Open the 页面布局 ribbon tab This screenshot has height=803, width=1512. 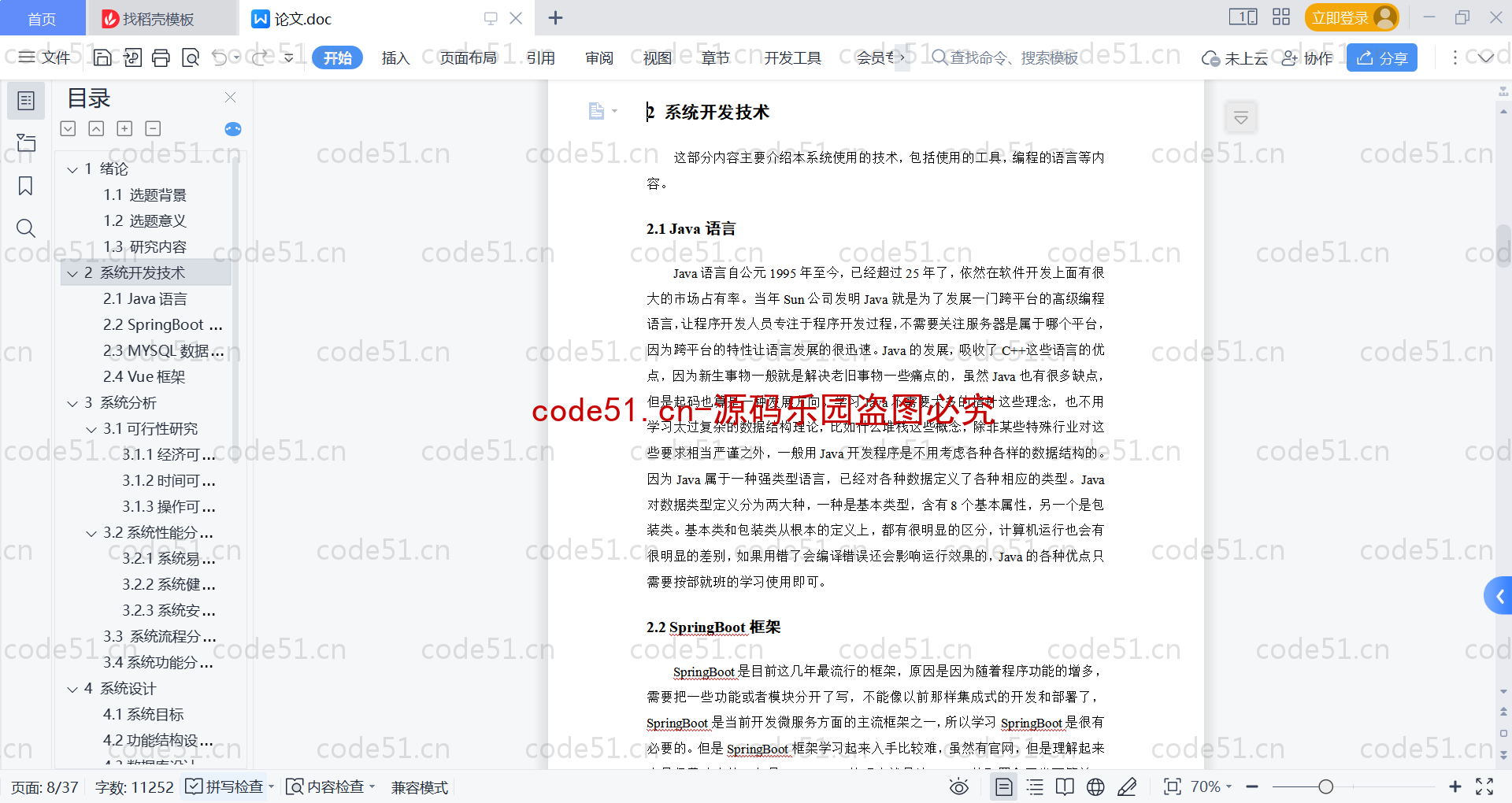tap(468, 57)
